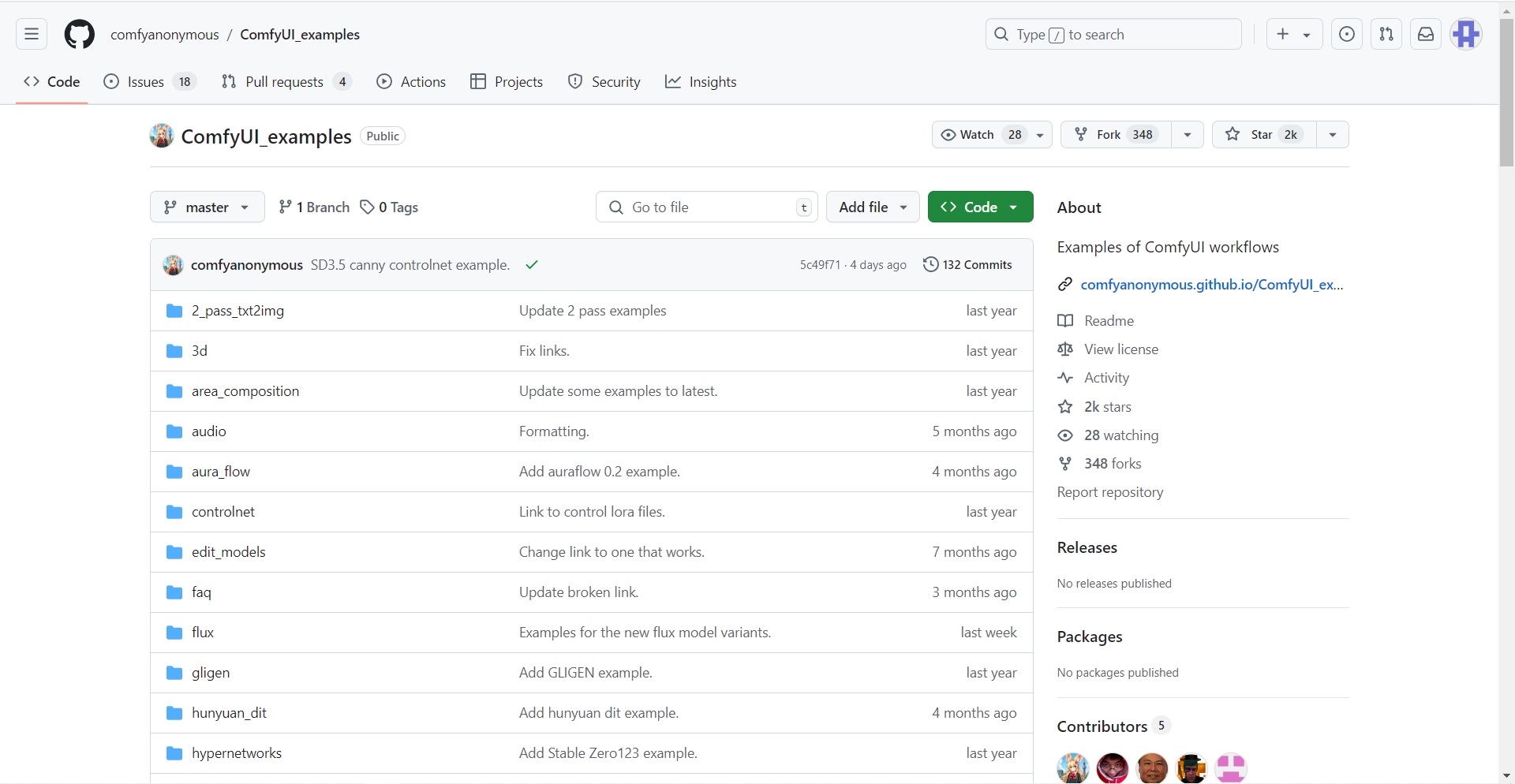The image size is (1515, 784).
Task: Click the 2_pass_txt2img folder icon
Action: (x=174, y=311)
